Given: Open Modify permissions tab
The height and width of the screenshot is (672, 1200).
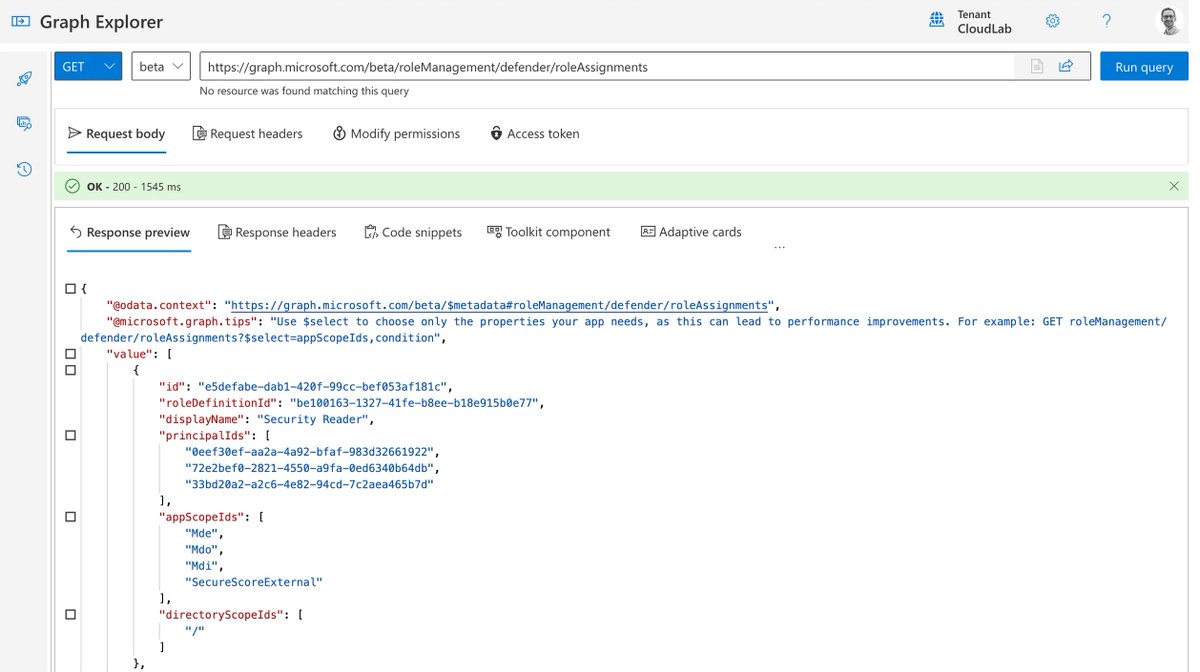Looking at the screenshot, I should click(396, 133).
